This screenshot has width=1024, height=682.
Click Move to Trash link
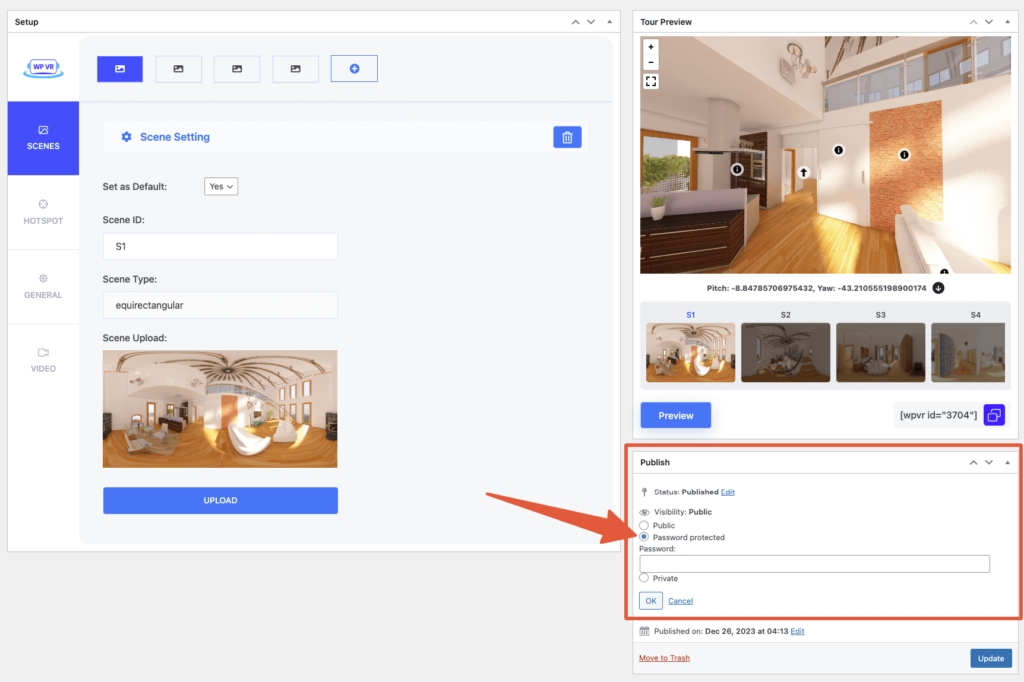coord(664,658)
